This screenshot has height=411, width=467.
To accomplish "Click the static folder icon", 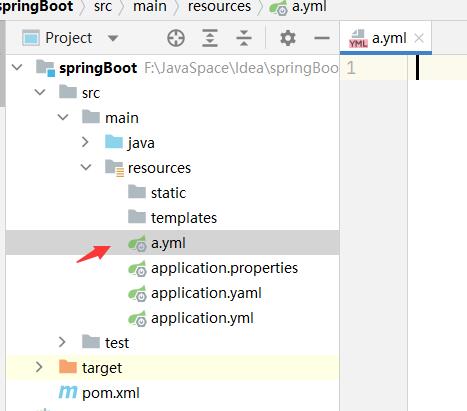I will [137, 192].
